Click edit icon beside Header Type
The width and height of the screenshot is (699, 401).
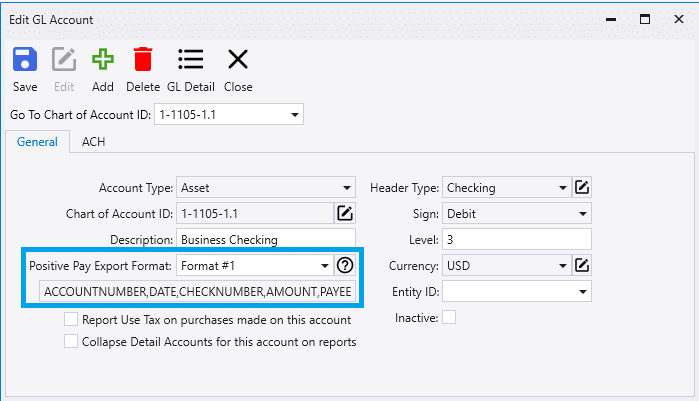582,187
